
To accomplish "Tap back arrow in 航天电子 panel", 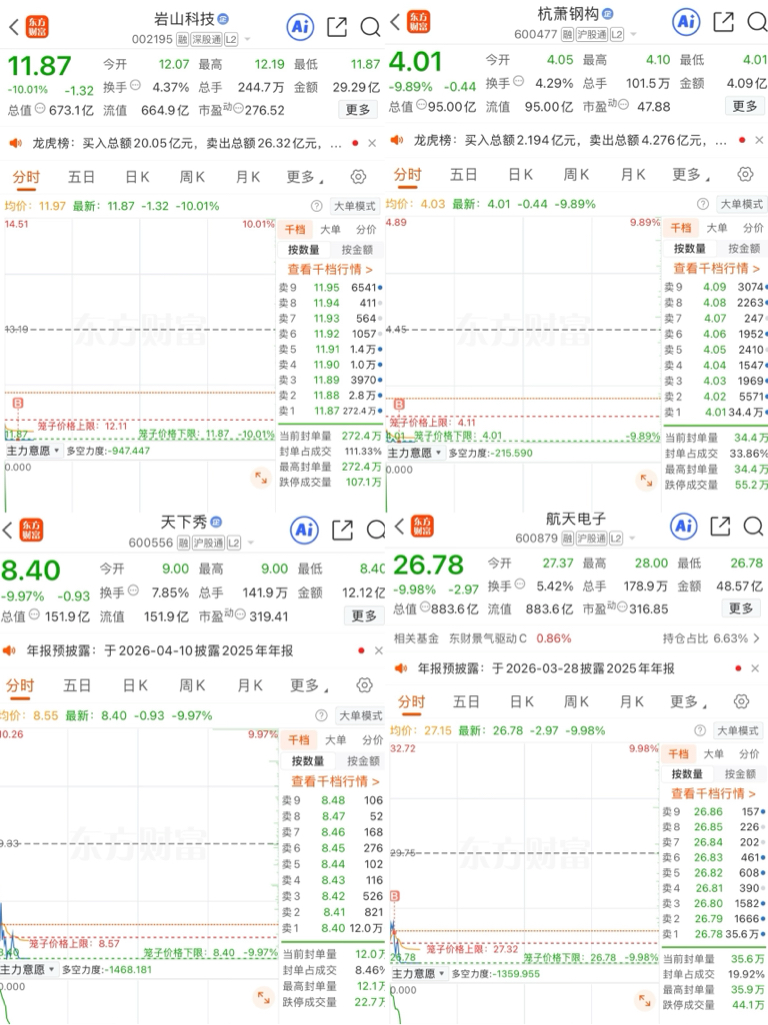I will click(x=399, y=526).
